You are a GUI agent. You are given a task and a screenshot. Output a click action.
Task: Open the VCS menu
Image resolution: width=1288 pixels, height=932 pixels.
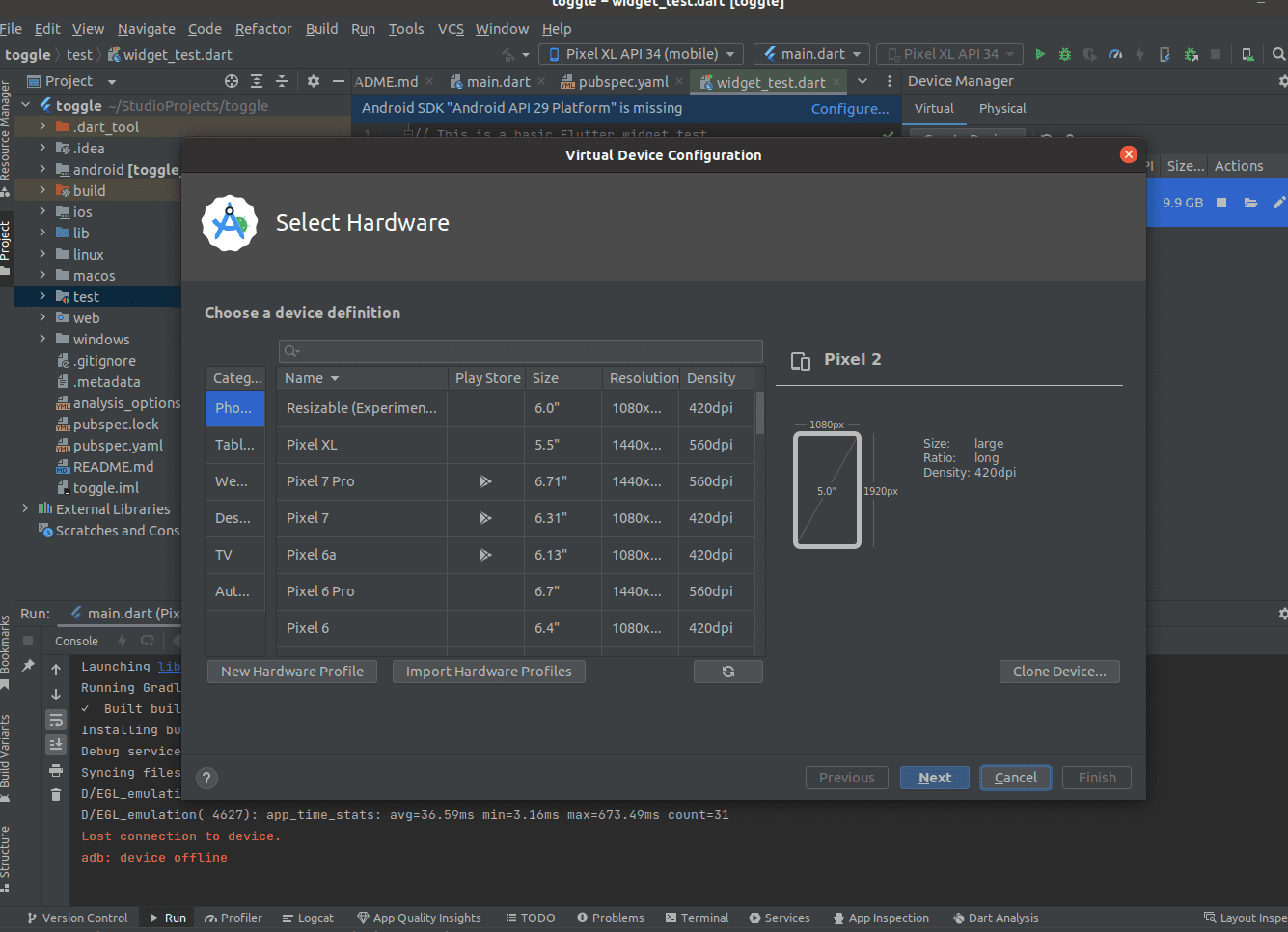pos(451,29)
